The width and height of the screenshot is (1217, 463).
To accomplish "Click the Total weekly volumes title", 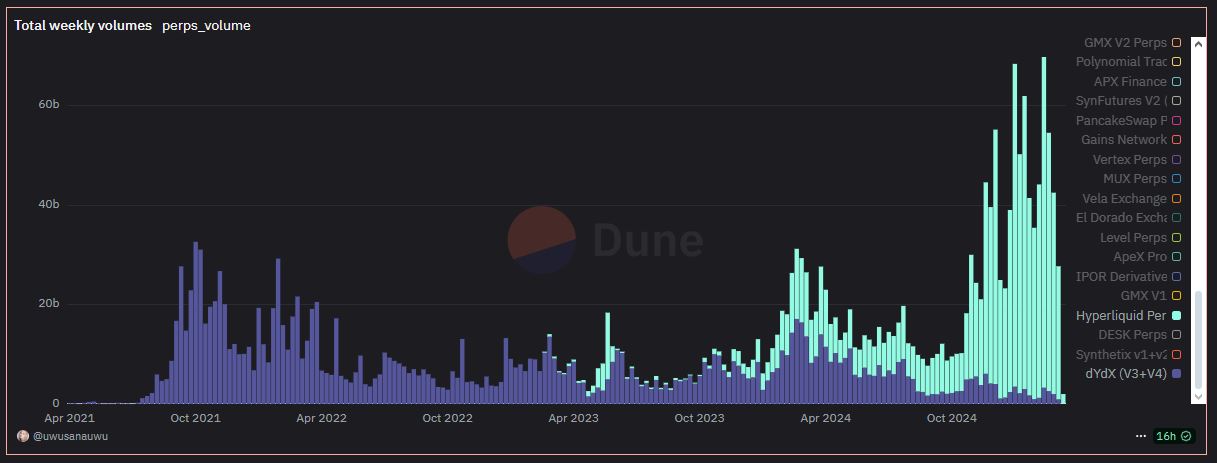I will tap(83, 25).
